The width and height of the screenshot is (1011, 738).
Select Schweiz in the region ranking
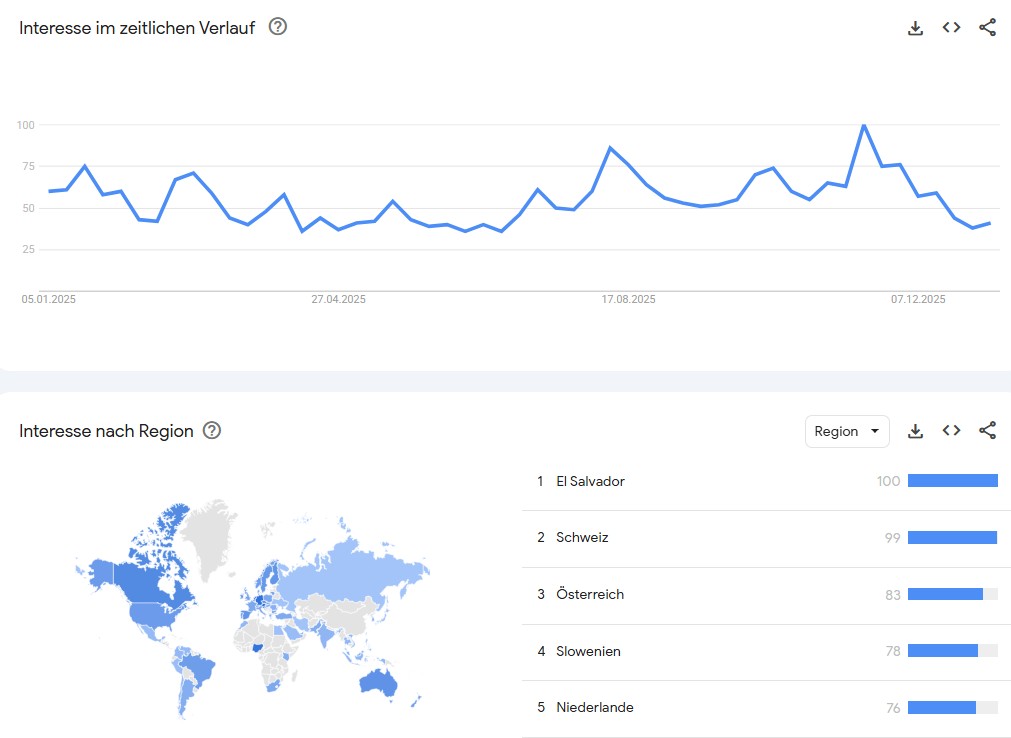[x=582, y=538]
